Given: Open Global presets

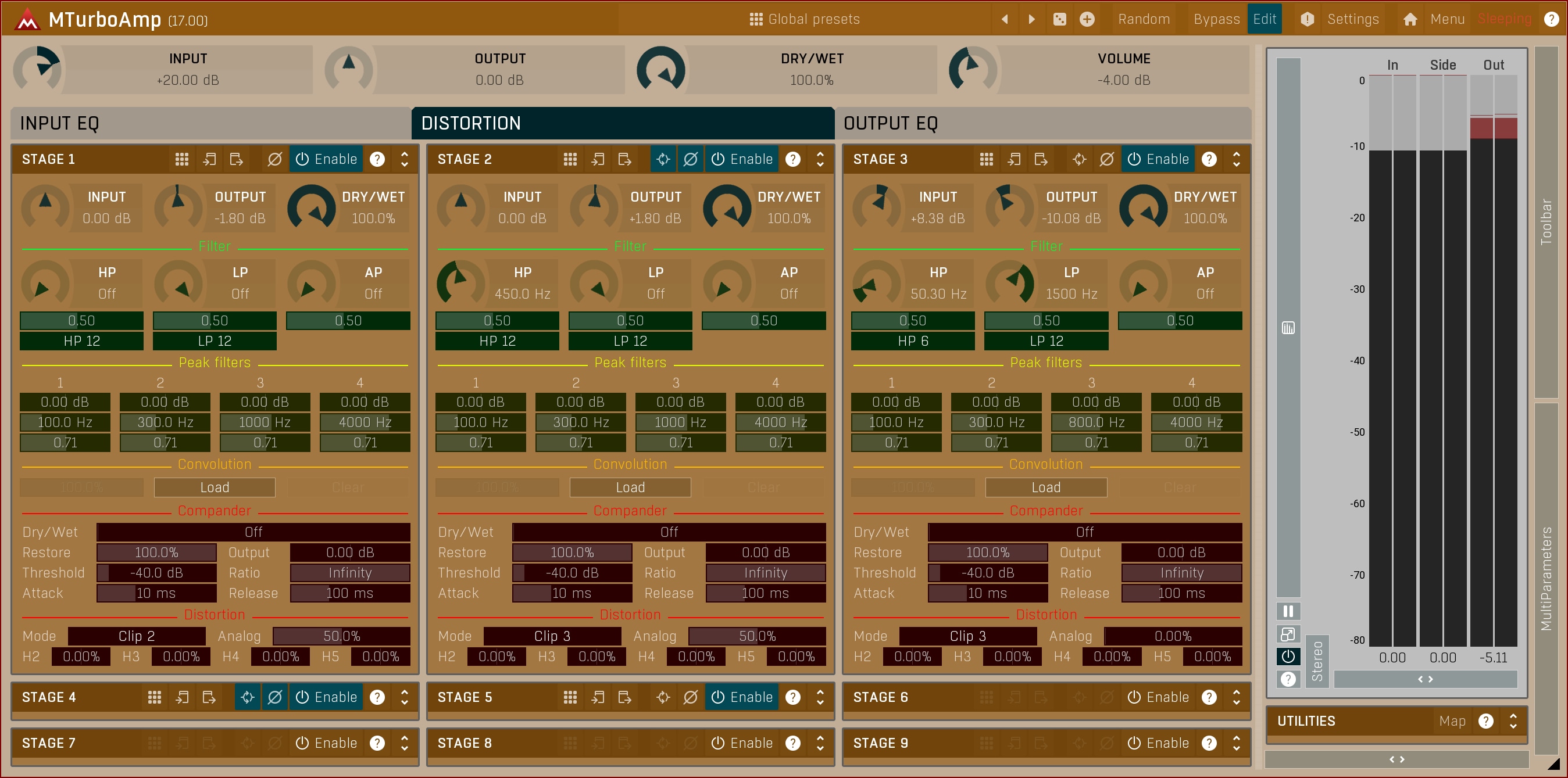Looking at the screenshot, I should pos(805,20).
